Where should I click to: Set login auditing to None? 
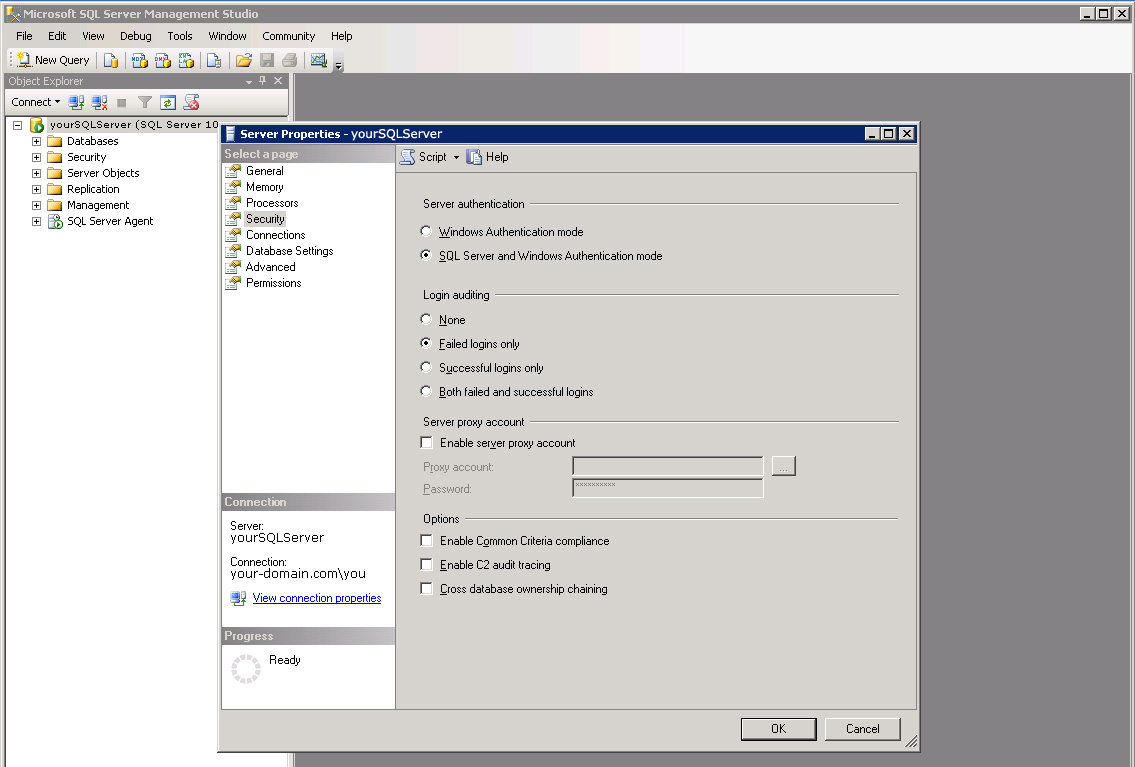(x=426, y=319)
